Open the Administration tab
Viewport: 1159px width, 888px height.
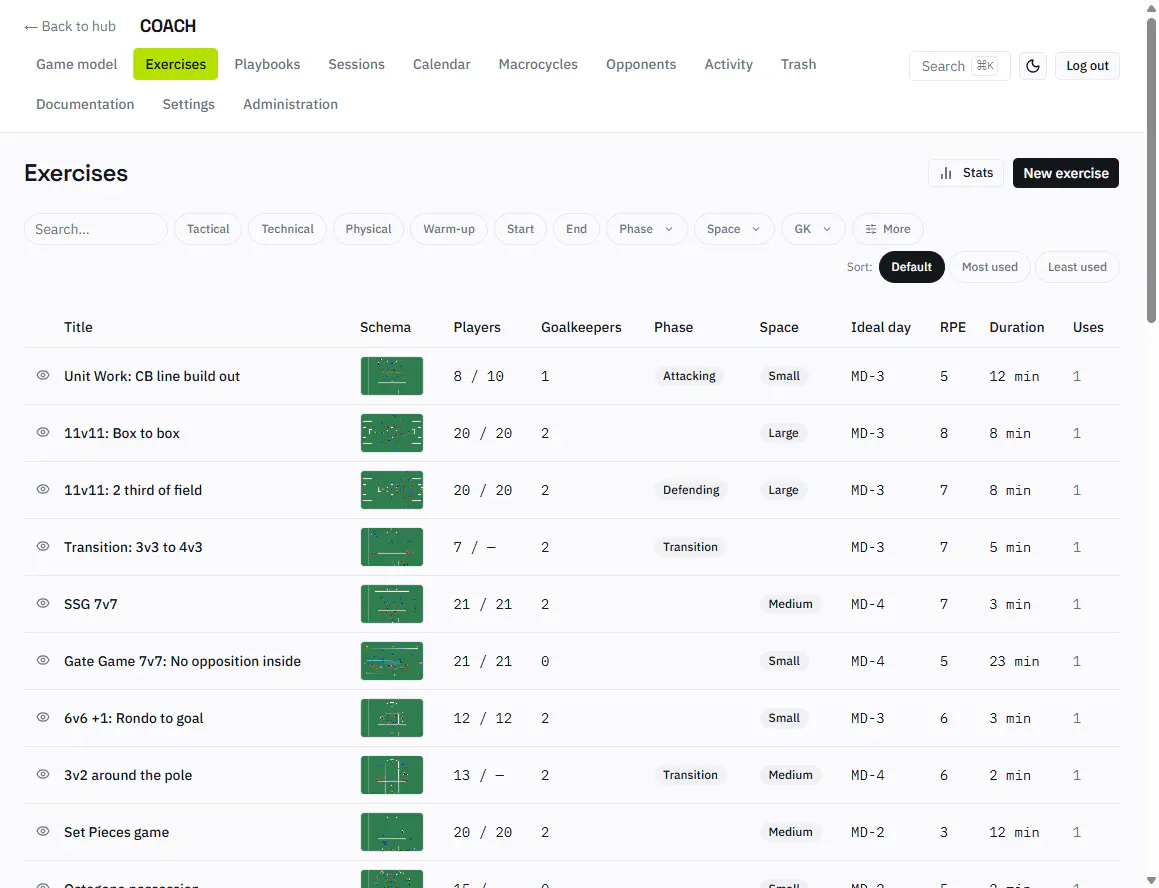pyautogui.click(x=290, y=104)
